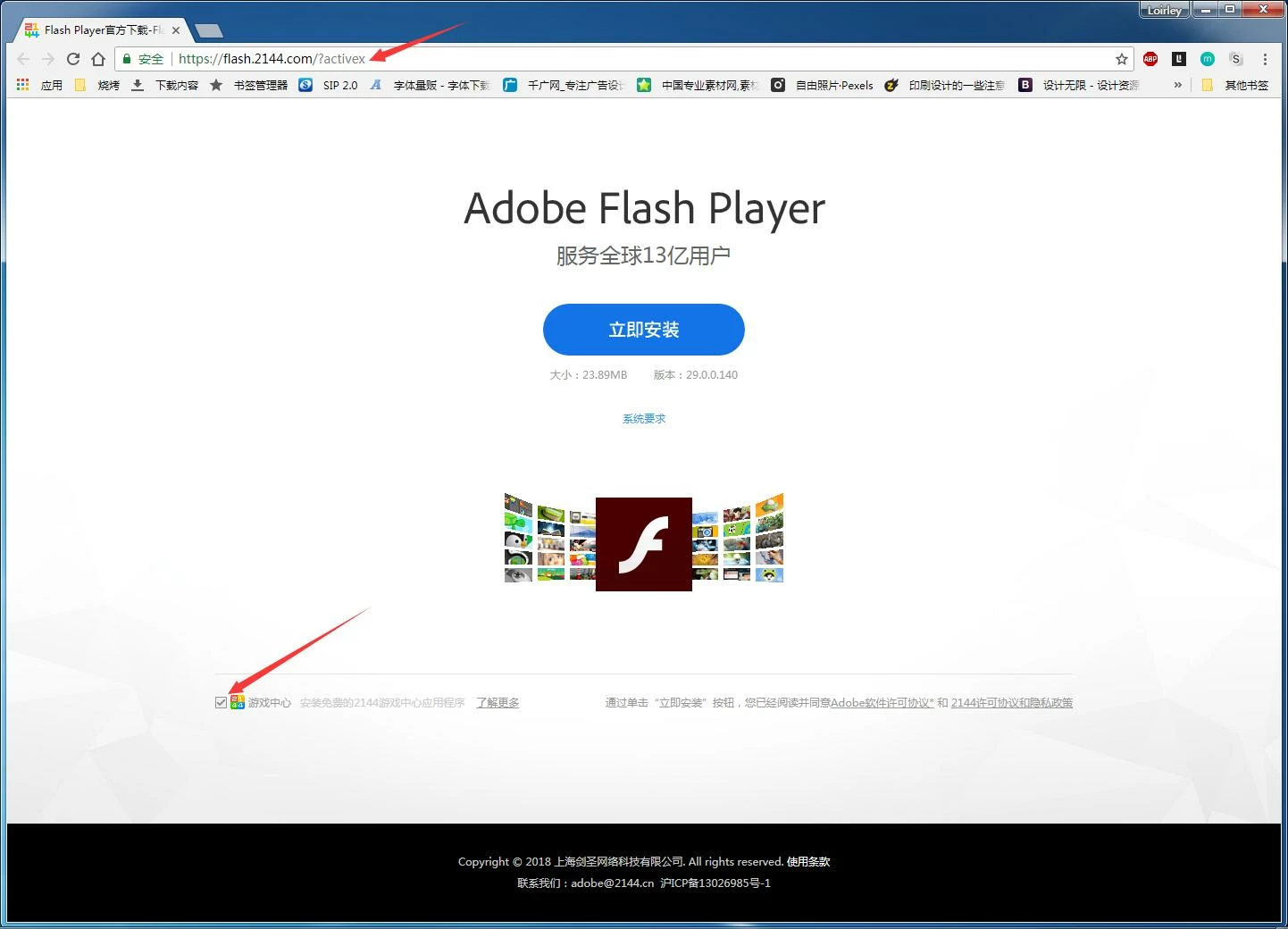Open the ABP Adblock Plus extension

point(1150,59)
